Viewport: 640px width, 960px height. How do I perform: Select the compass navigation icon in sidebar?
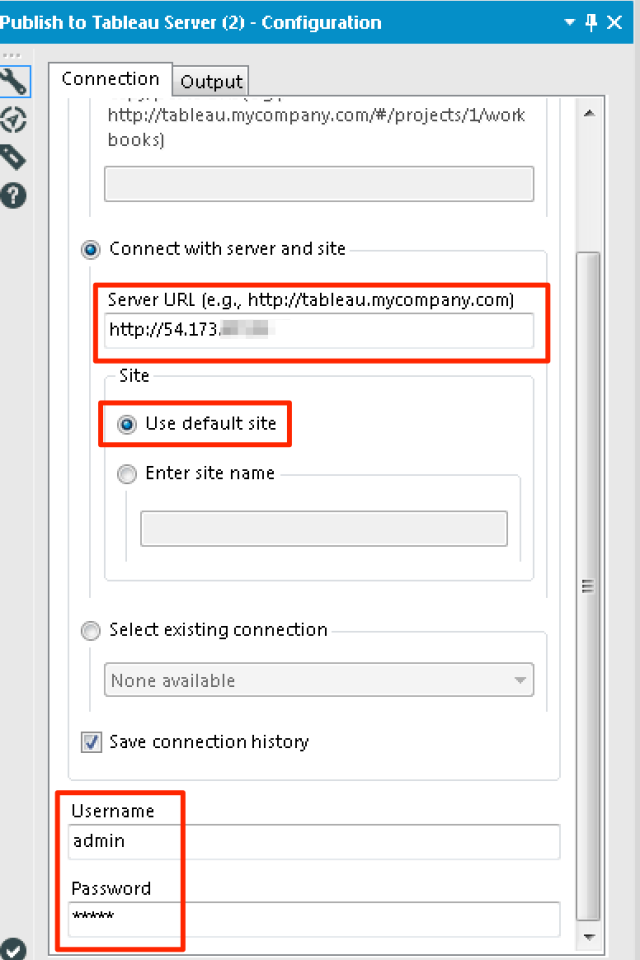13,120
